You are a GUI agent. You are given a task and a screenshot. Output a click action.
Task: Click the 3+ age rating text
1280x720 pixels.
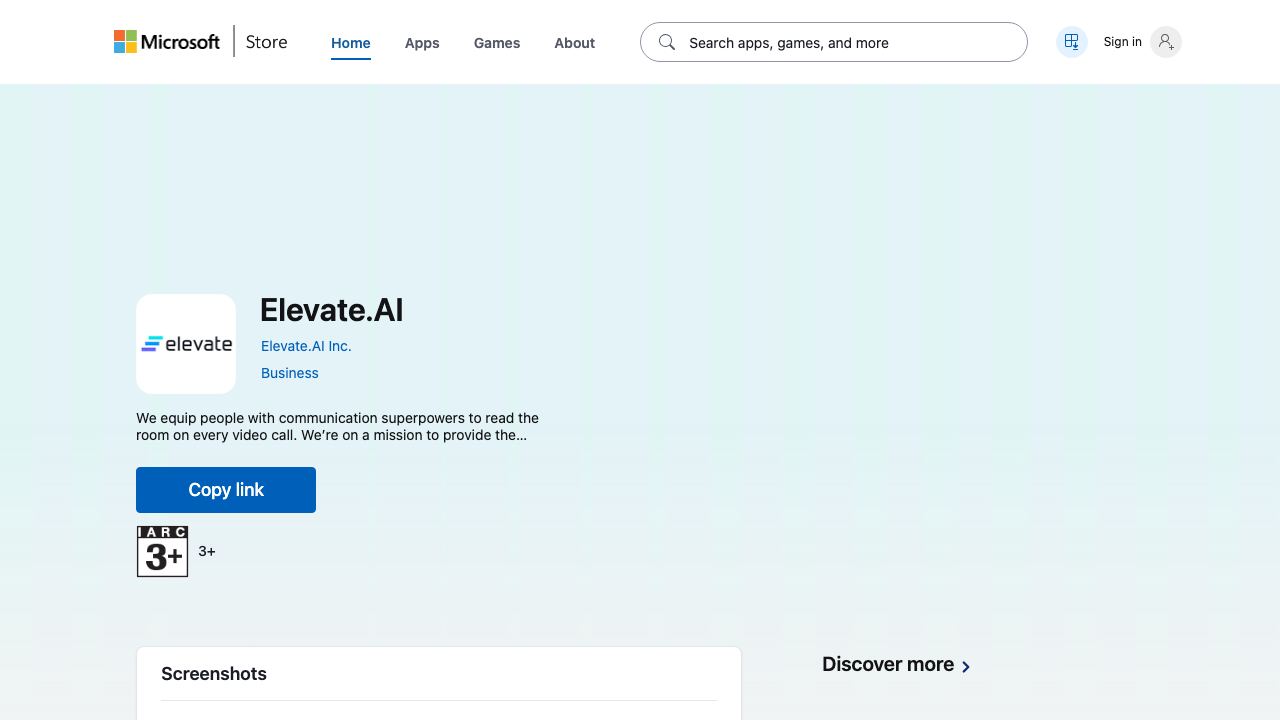click(207, 551)
